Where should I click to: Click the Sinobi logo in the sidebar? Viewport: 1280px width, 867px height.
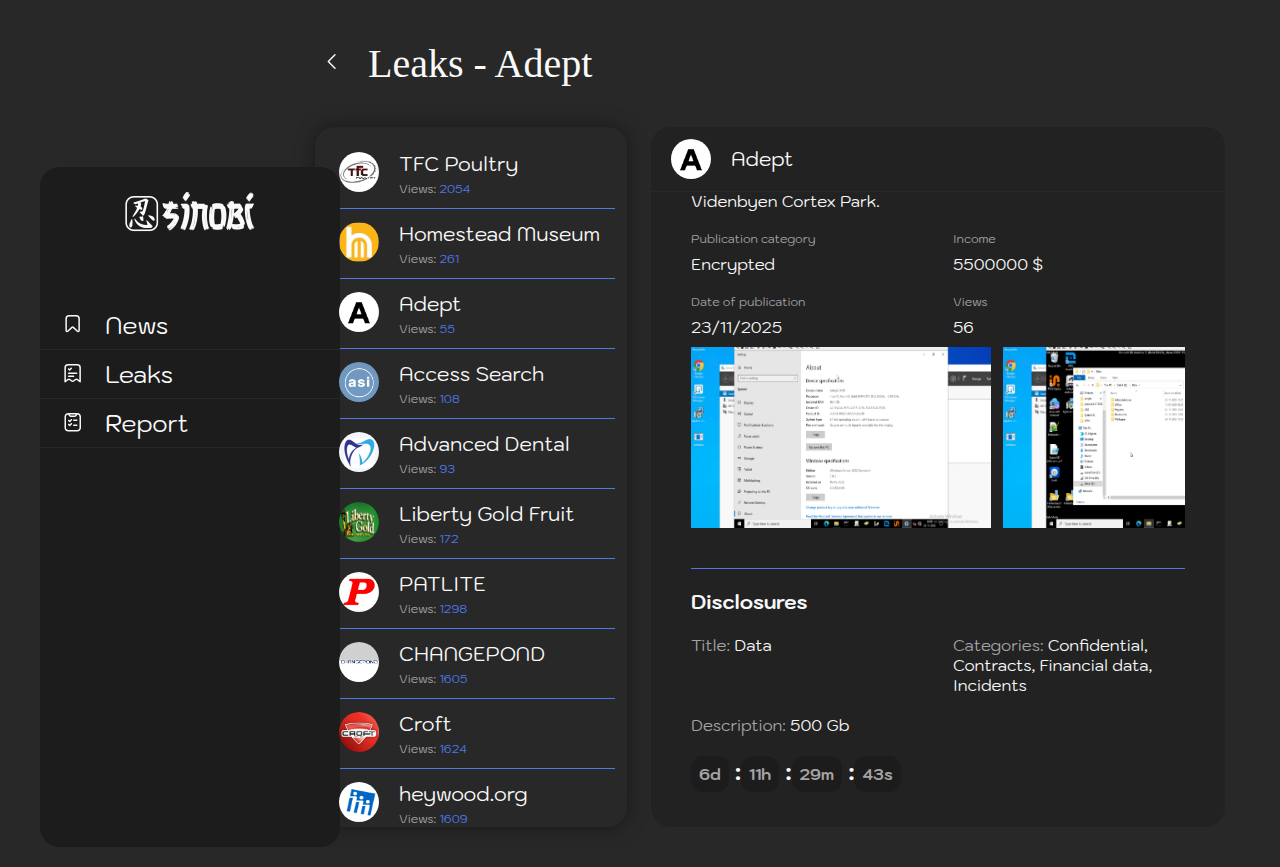(x=190, y=213)
